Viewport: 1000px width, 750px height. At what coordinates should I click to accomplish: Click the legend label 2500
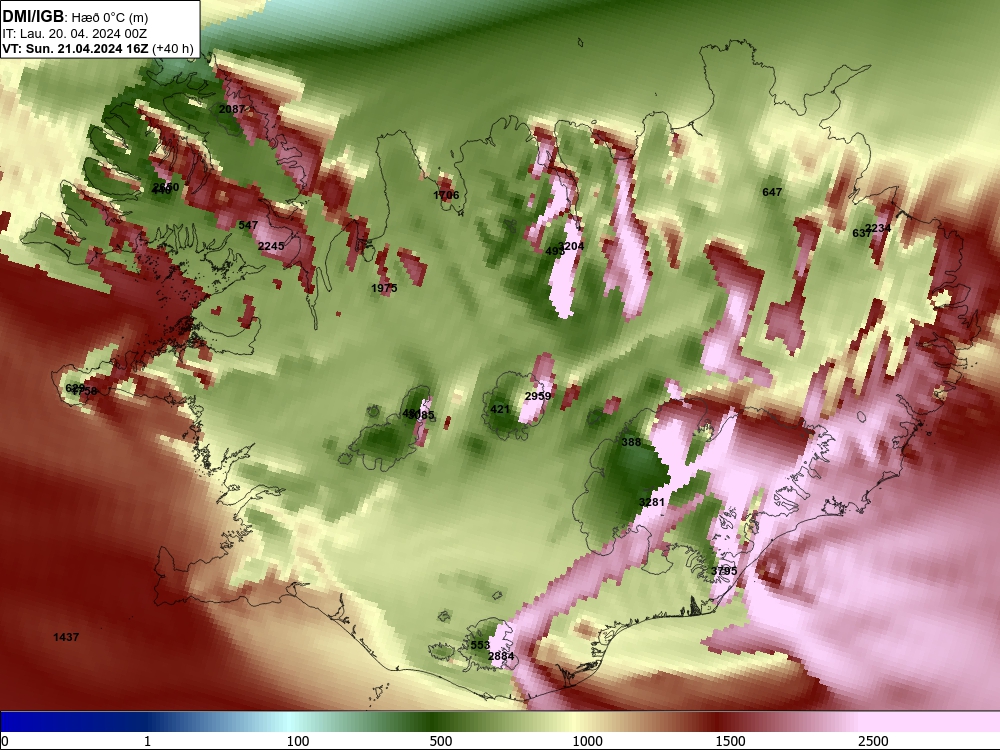873,741
